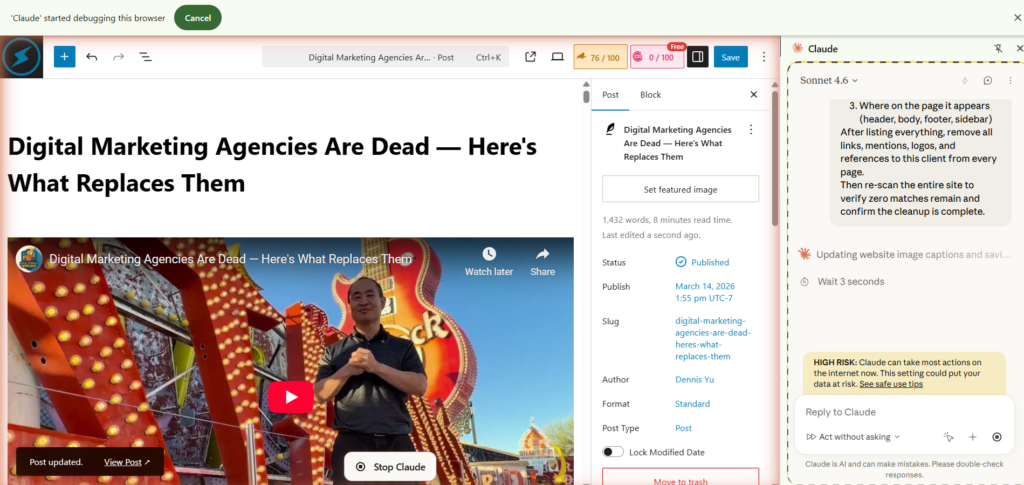Open the editor options three-dot menu

(763, 57)
